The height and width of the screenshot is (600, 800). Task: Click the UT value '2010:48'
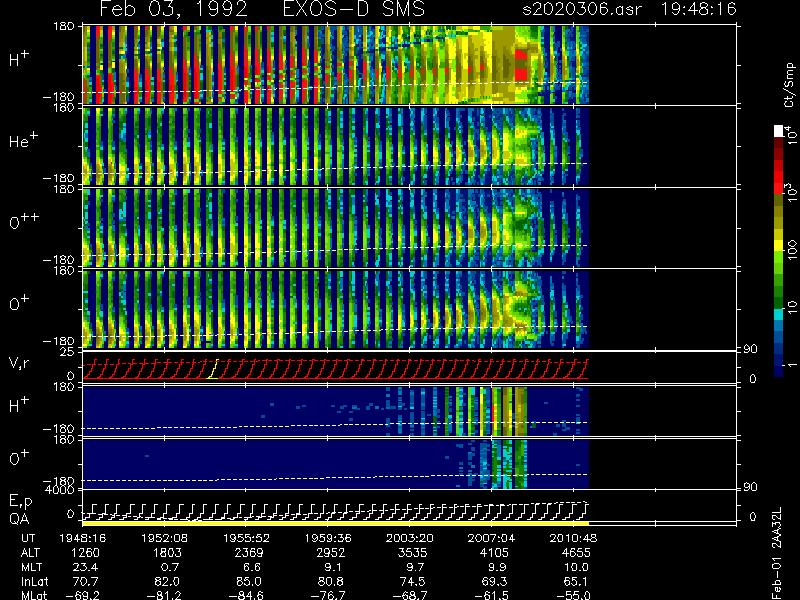pyautogui.click(x=573, y=538)
